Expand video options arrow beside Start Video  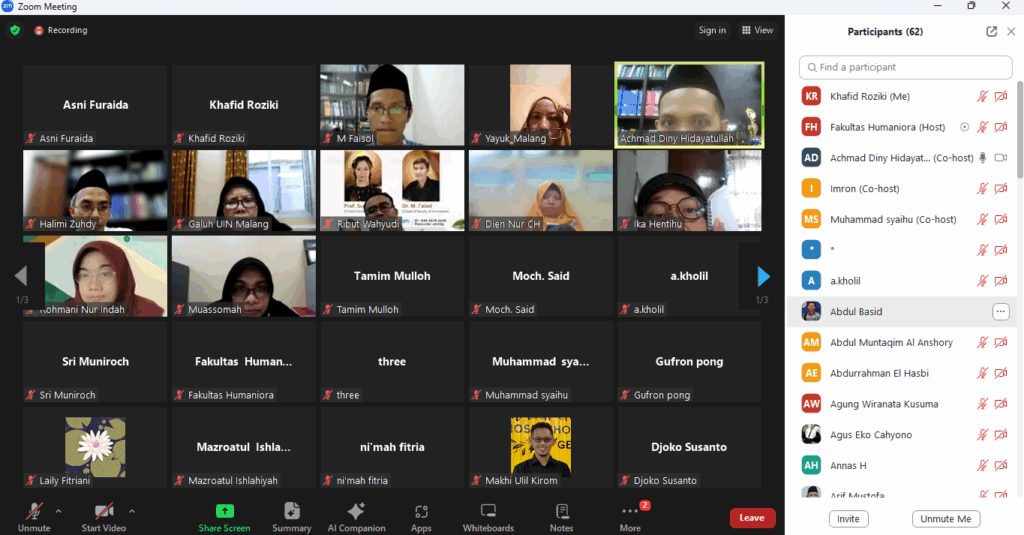tap(132, 511)
